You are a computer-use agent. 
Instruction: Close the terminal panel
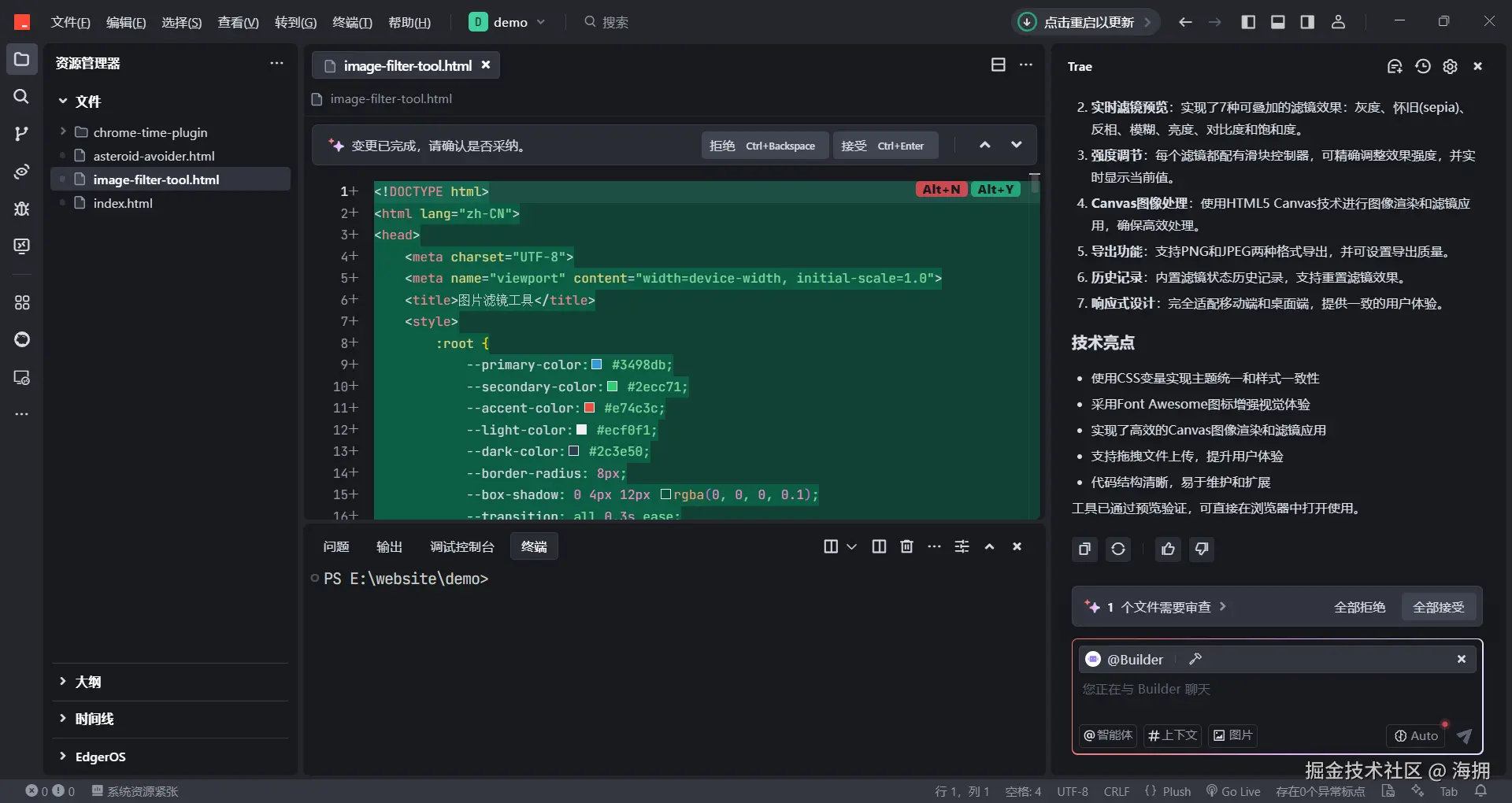click(x=1017, y=546)
